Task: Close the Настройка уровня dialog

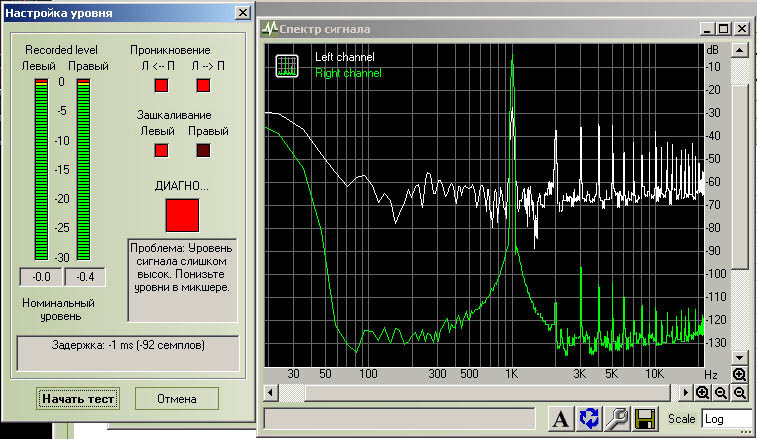Action: point(241,13)
